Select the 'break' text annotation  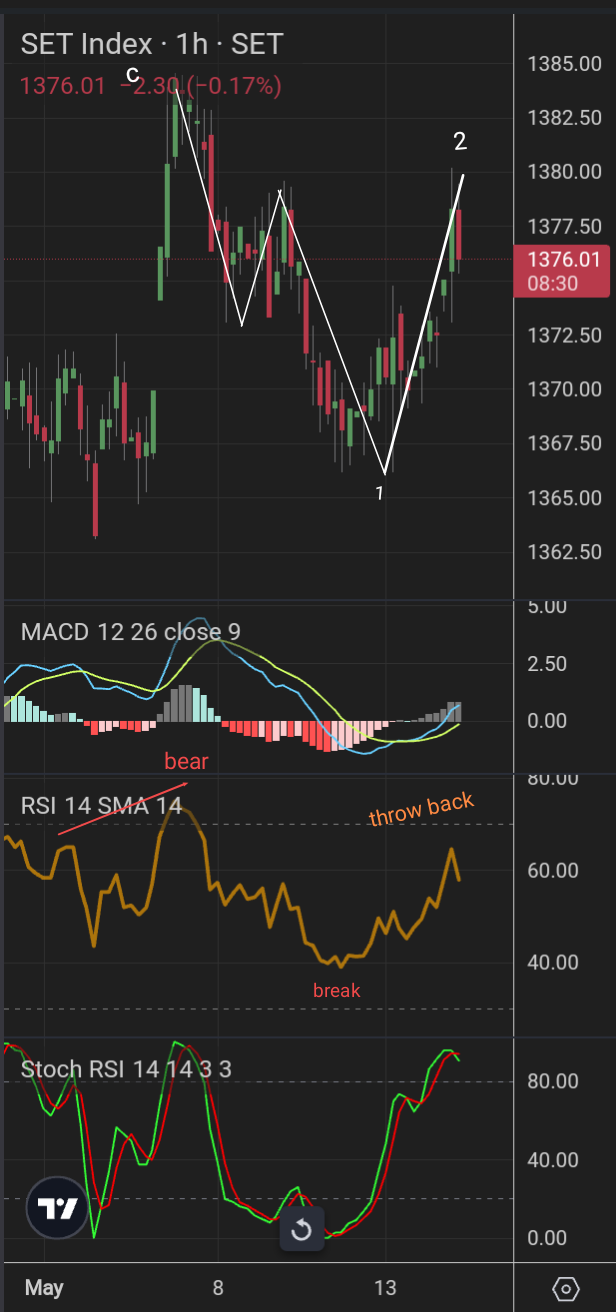336,991
